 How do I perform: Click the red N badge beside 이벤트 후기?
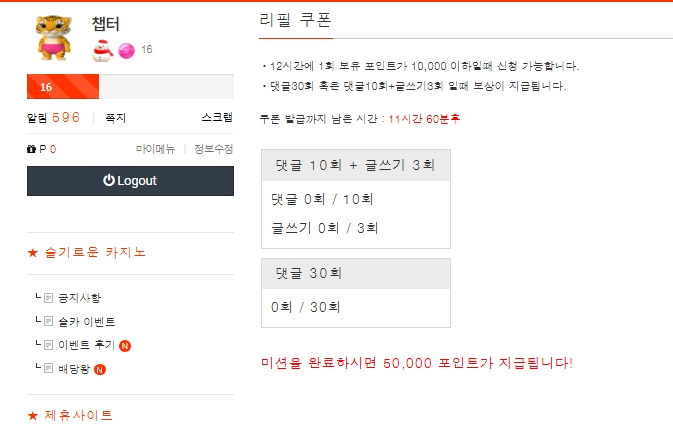125,346
